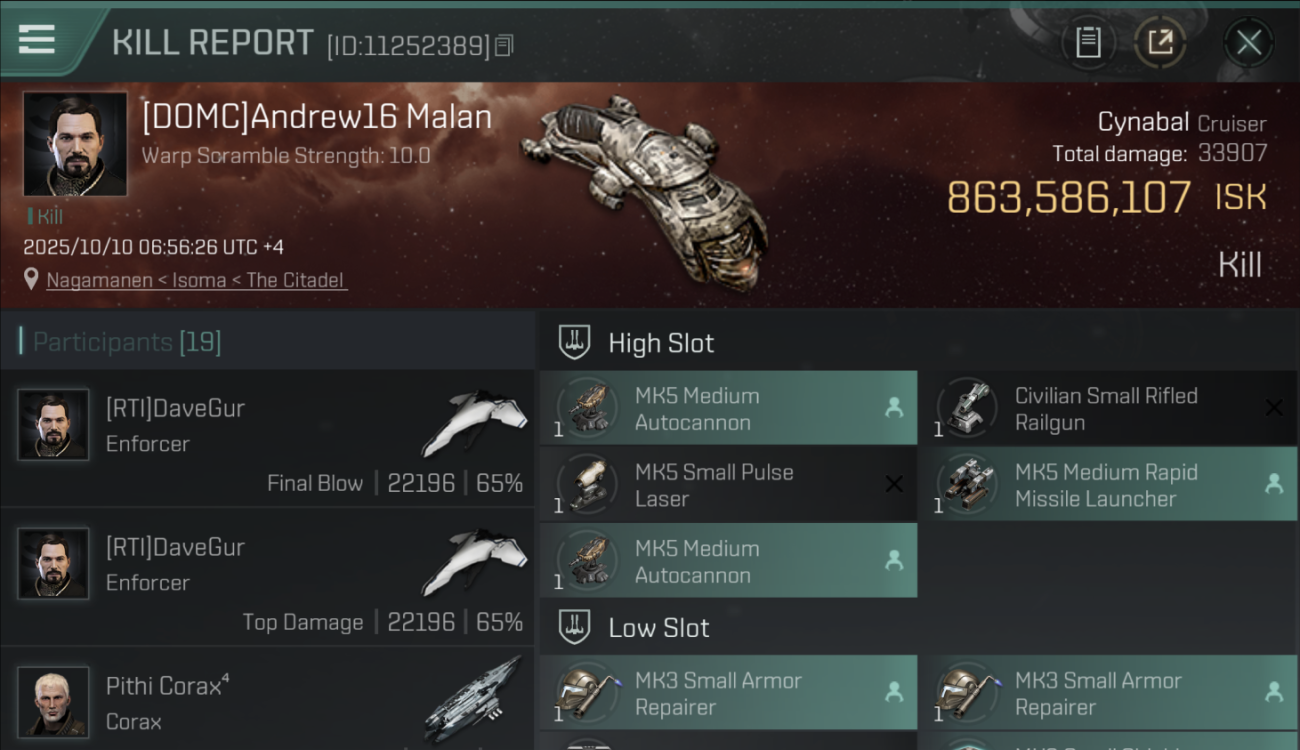Open the Nagamanen < Isoma < The Citadel location link
Viewport: 1300px width, 750px height.
point(196,280)
